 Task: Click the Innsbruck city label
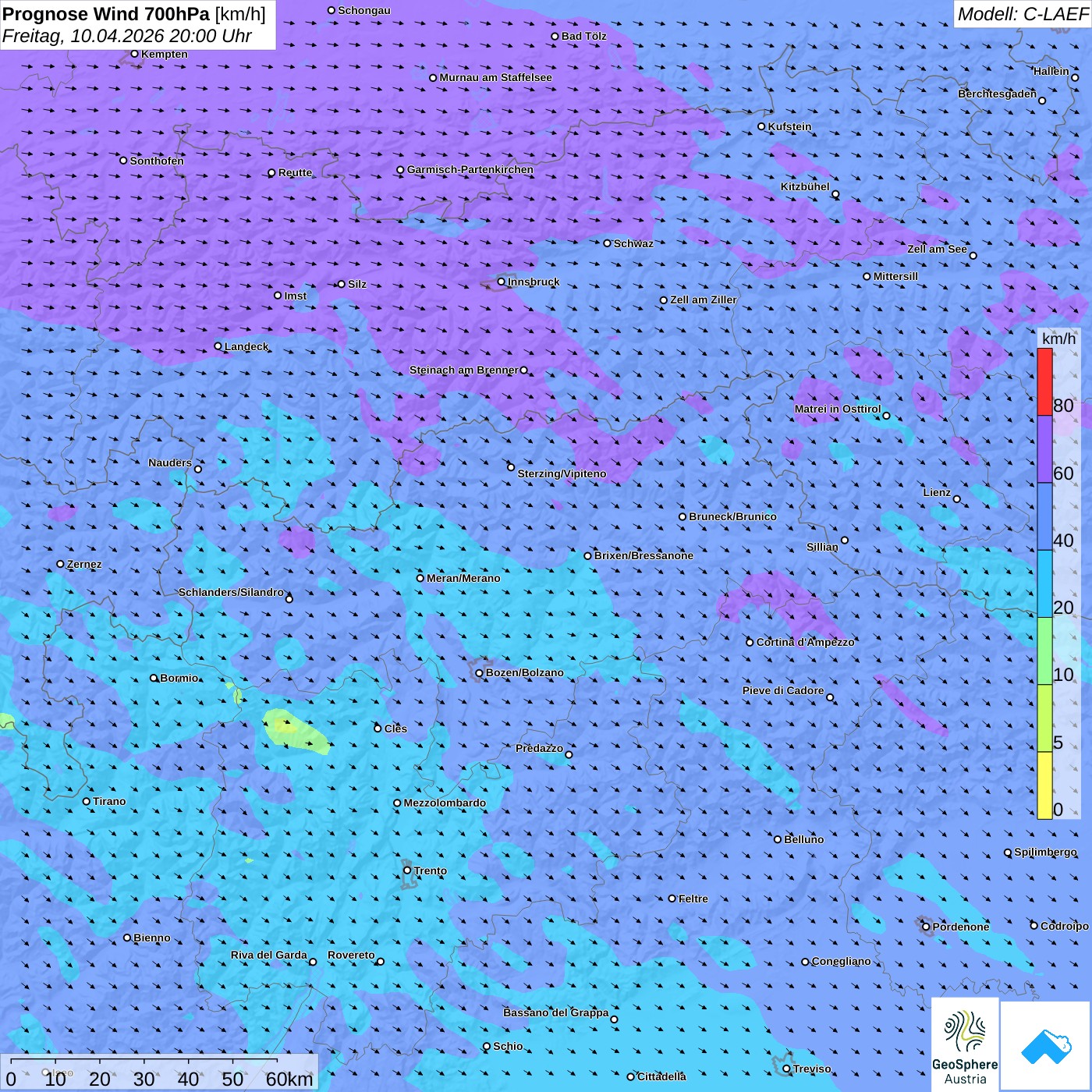click(534, 282)
